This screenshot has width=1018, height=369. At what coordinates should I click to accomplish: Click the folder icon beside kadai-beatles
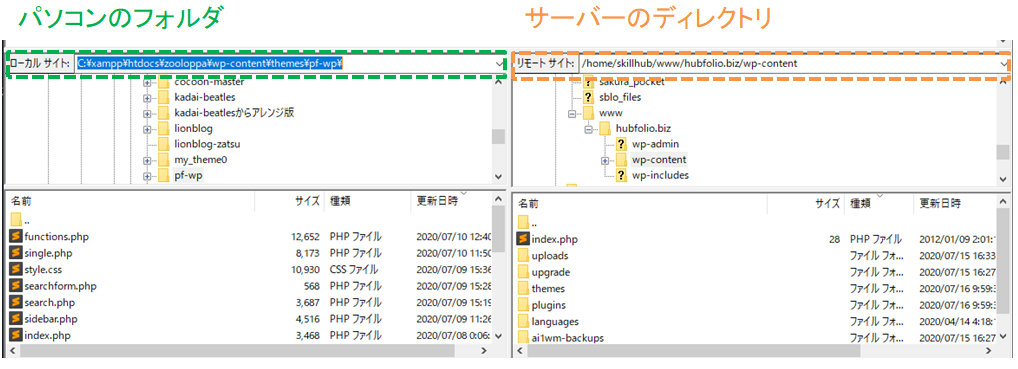pos(163,97)
